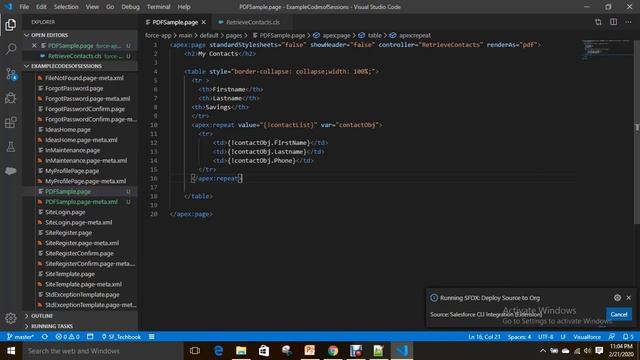This screenshot has width=640, height=360.
Task: Go to line via Ln 16, Col 21
Action: 484,337
